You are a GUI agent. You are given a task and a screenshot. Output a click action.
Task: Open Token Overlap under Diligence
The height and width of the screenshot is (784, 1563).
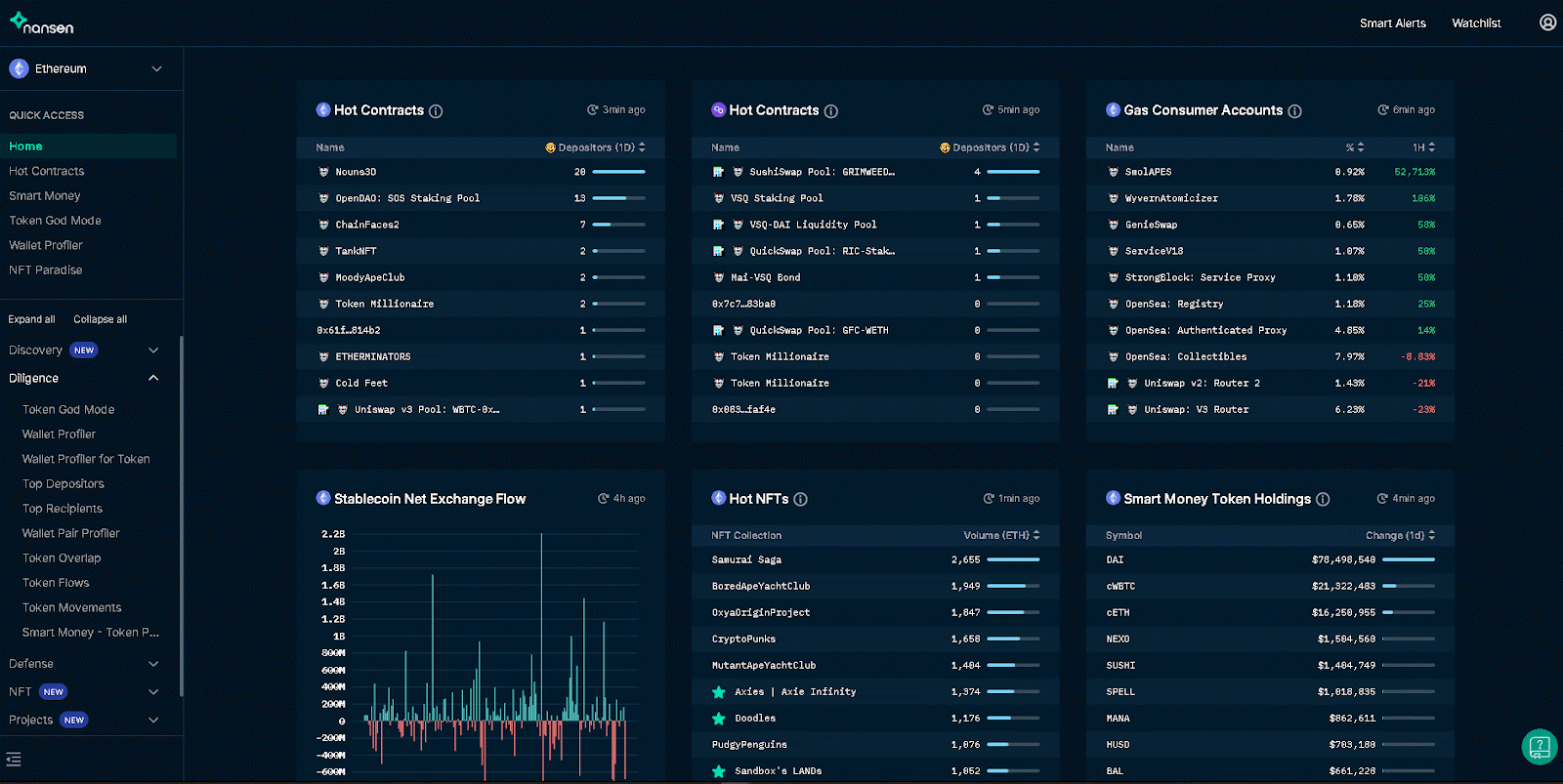coord(62,558)
